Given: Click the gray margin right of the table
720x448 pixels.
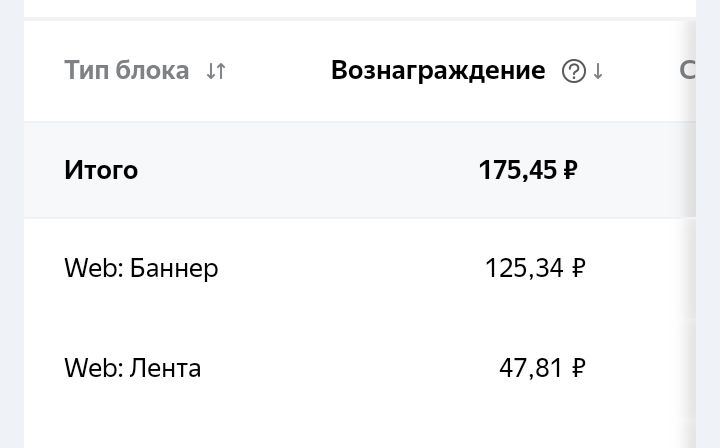Looking at the screenshot, I should tap(708, 224).
